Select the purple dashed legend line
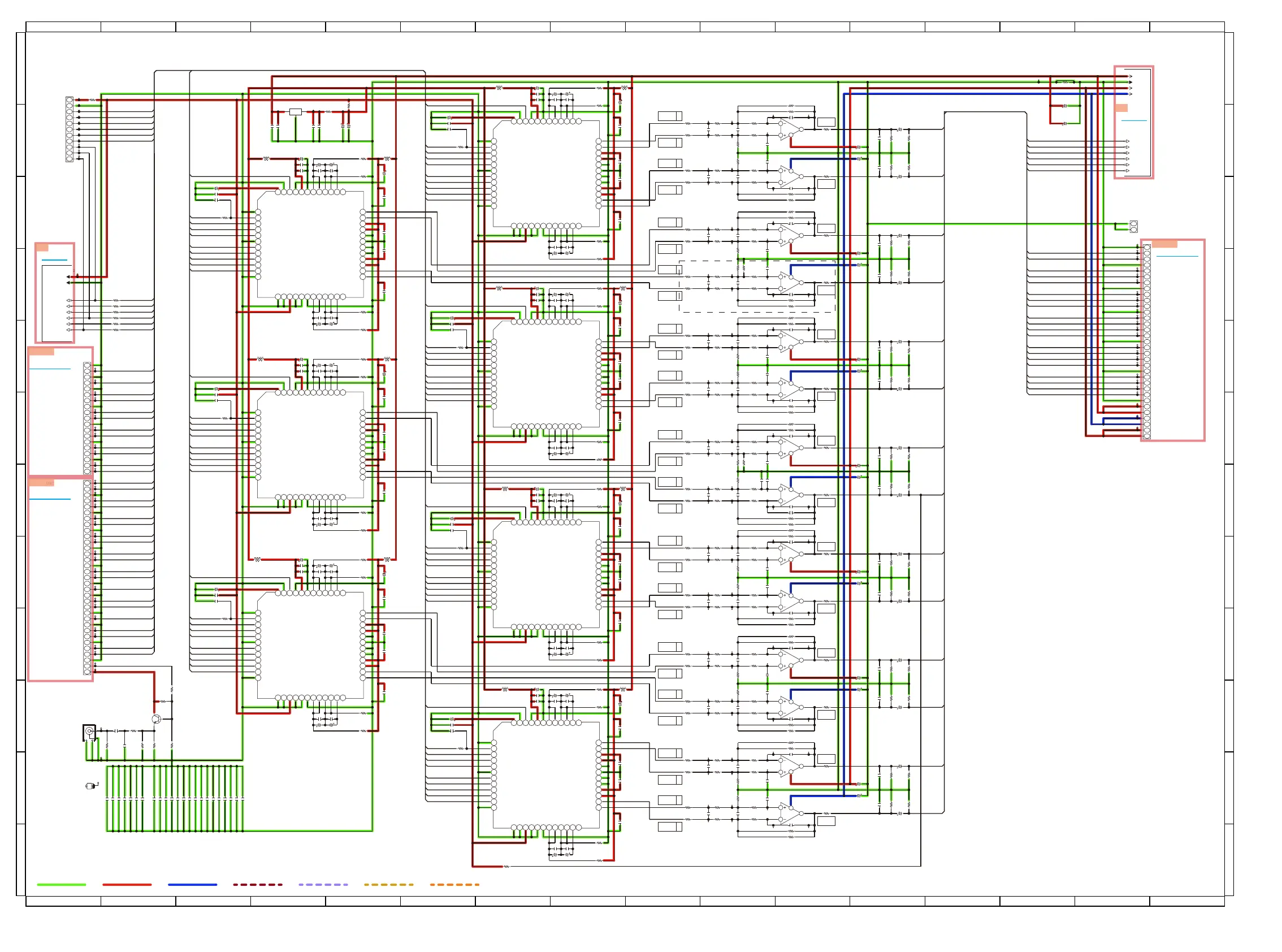This screenshot has height=952, width=1282. 323,884
